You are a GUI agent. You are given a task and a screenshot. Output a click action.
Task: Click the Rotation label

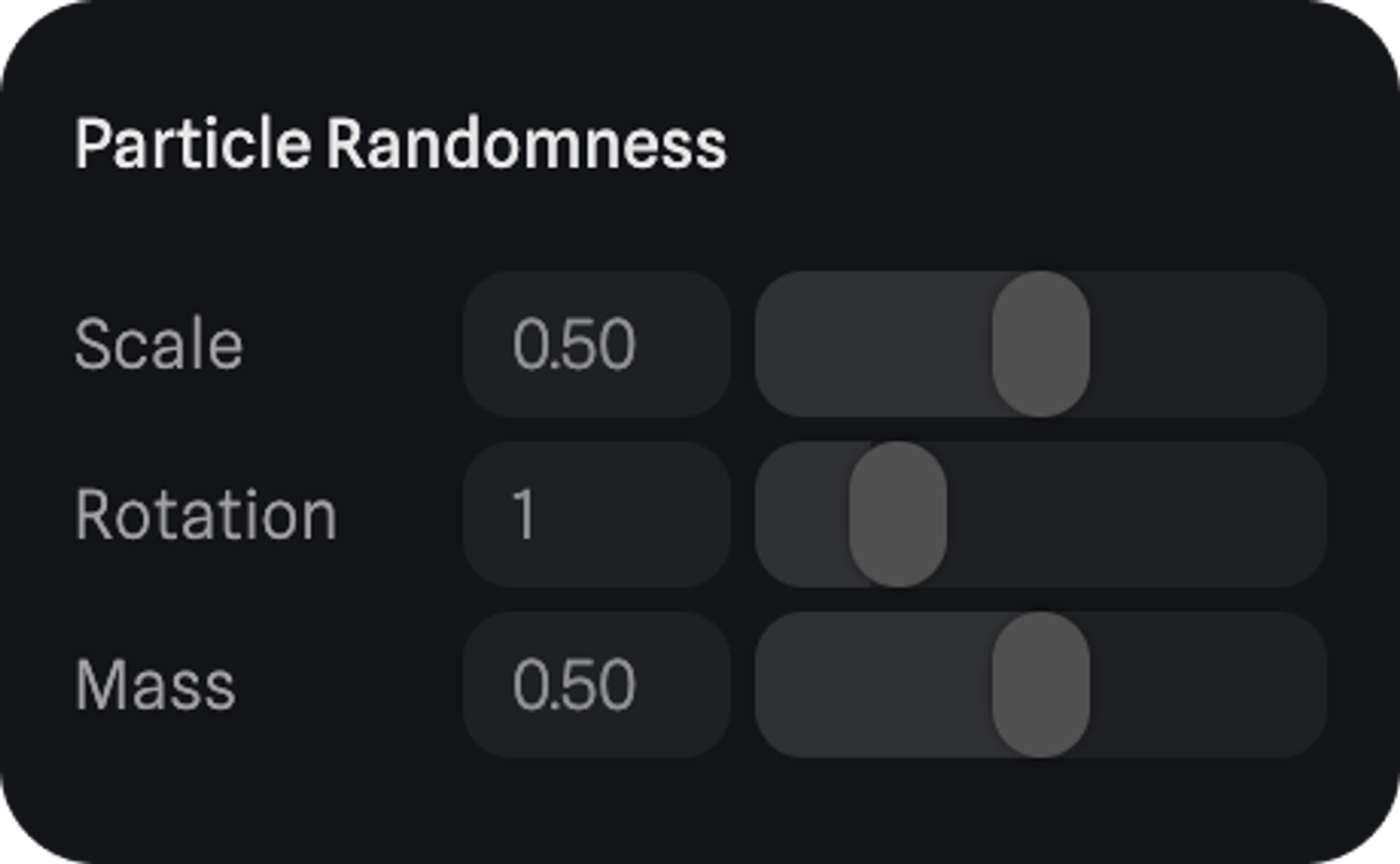(206, 516)
